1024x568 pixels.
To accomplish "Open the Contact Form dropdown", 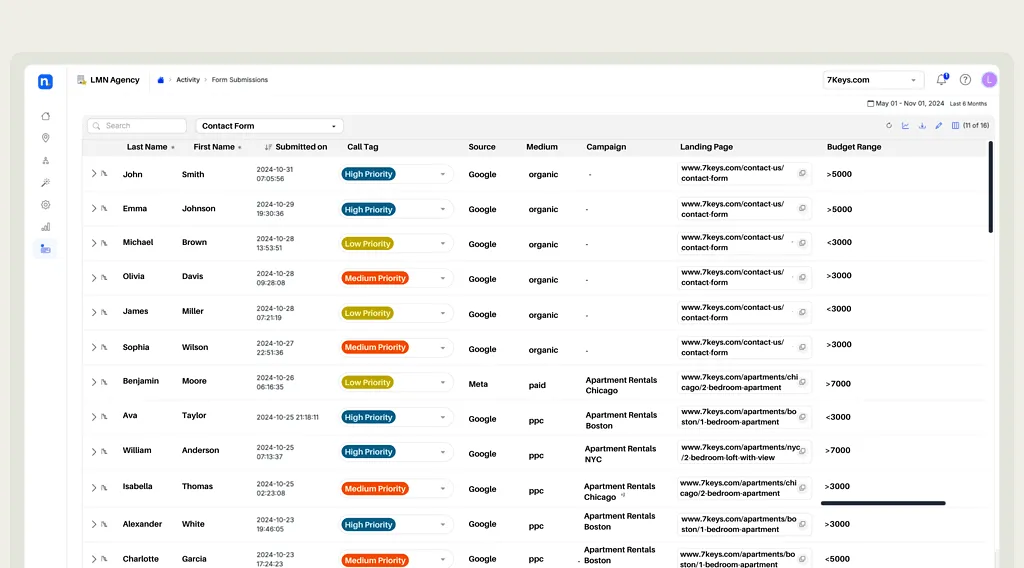I will (269, 126).
